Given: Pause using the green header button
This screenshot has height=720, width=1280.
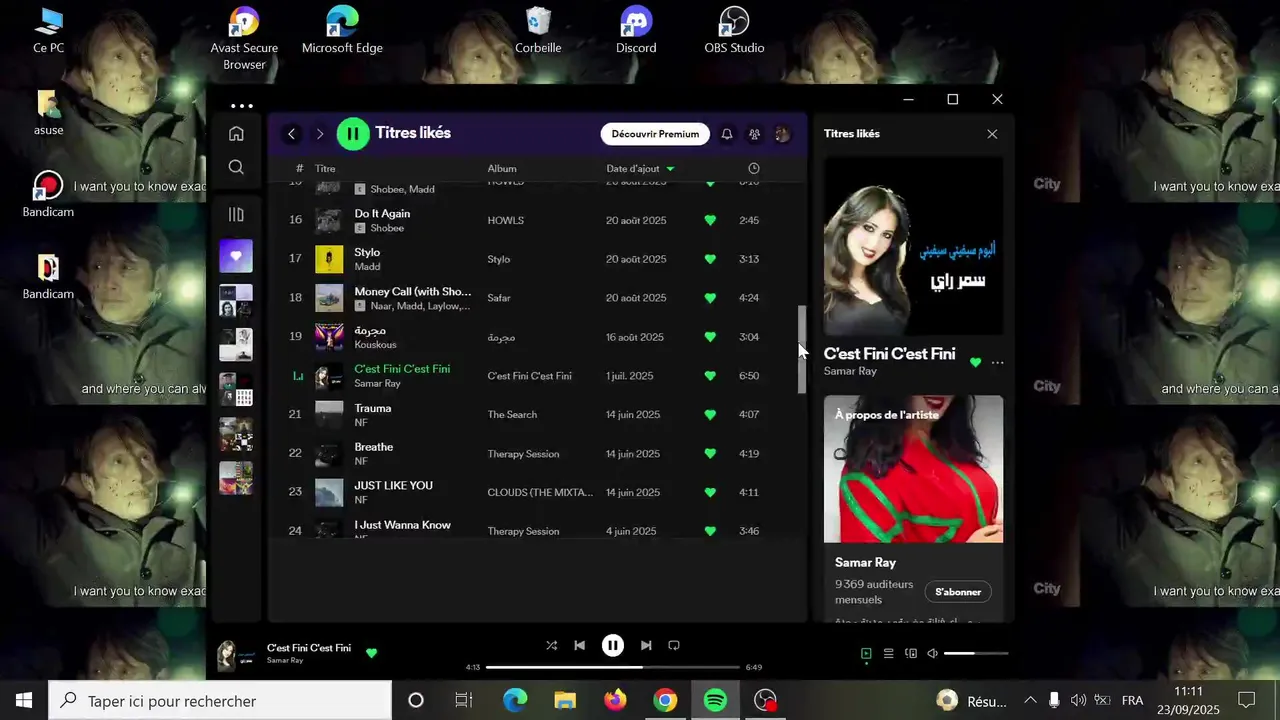Looking at the screenshot, I should [353, 133].
